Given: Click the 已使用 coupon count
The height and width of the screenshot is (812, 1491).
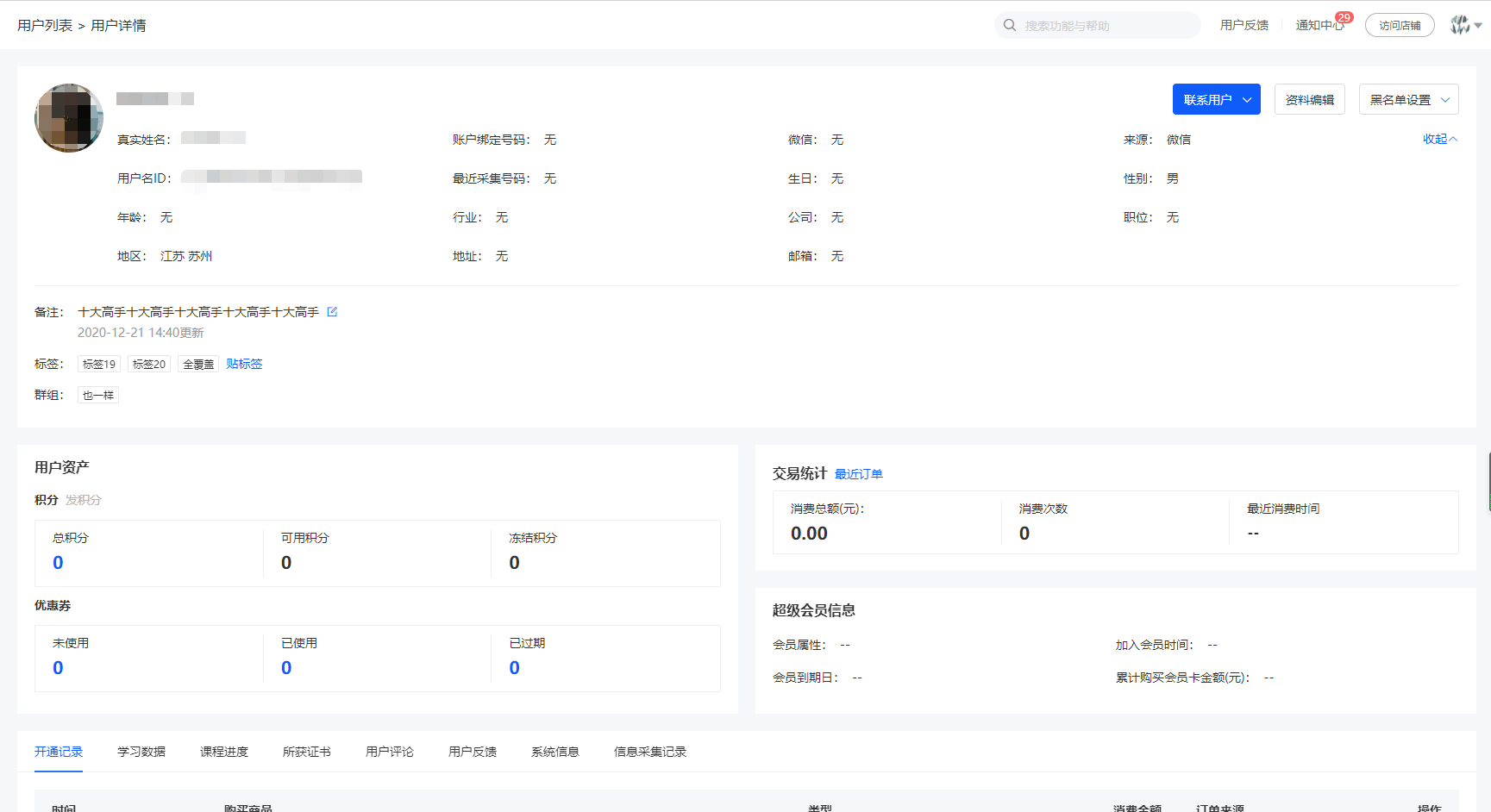Looking at the screenshot, I should (x=286, y=667).
